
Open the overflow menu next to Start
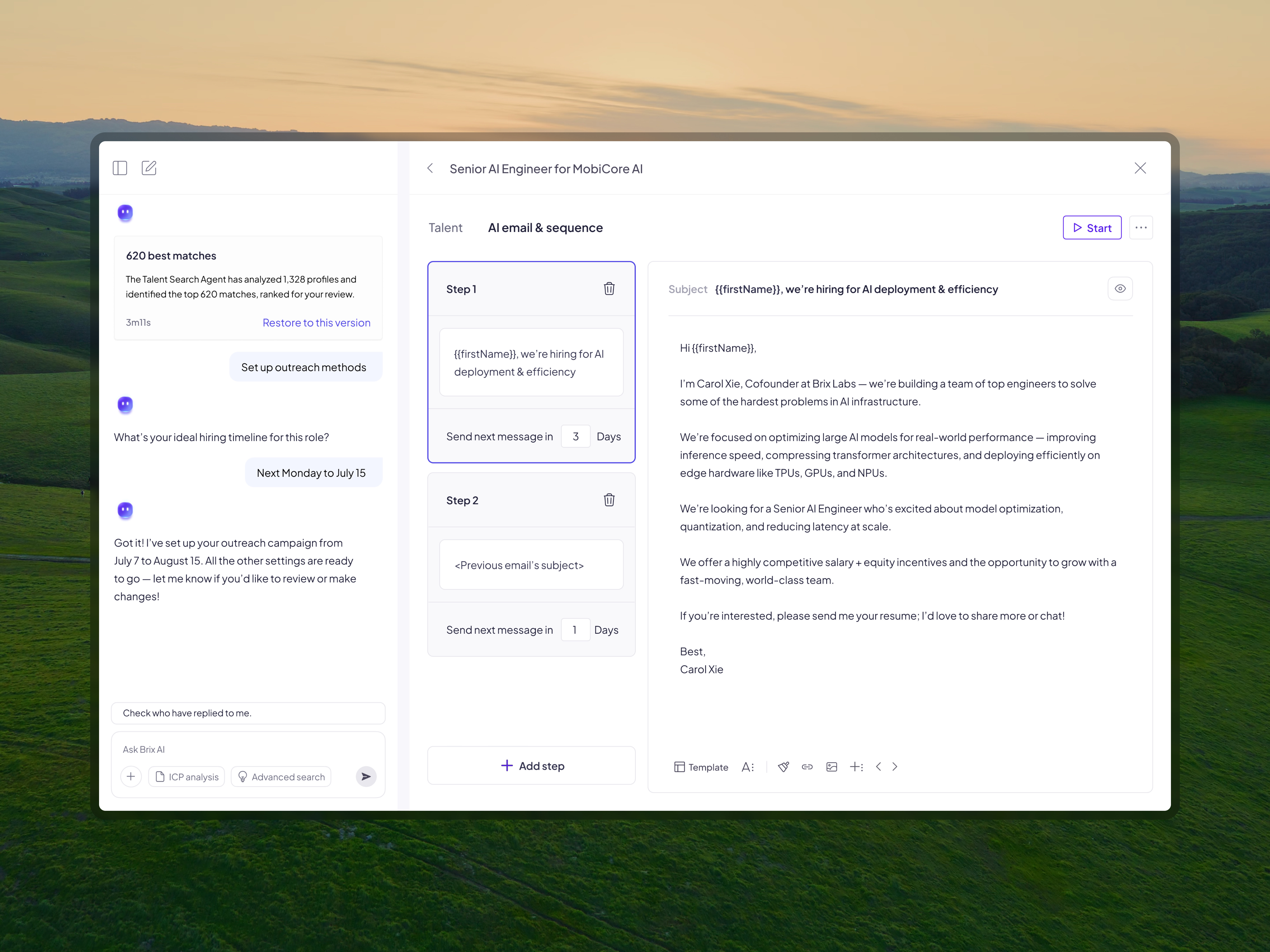pyautogui.click(x=1141, y=227)
